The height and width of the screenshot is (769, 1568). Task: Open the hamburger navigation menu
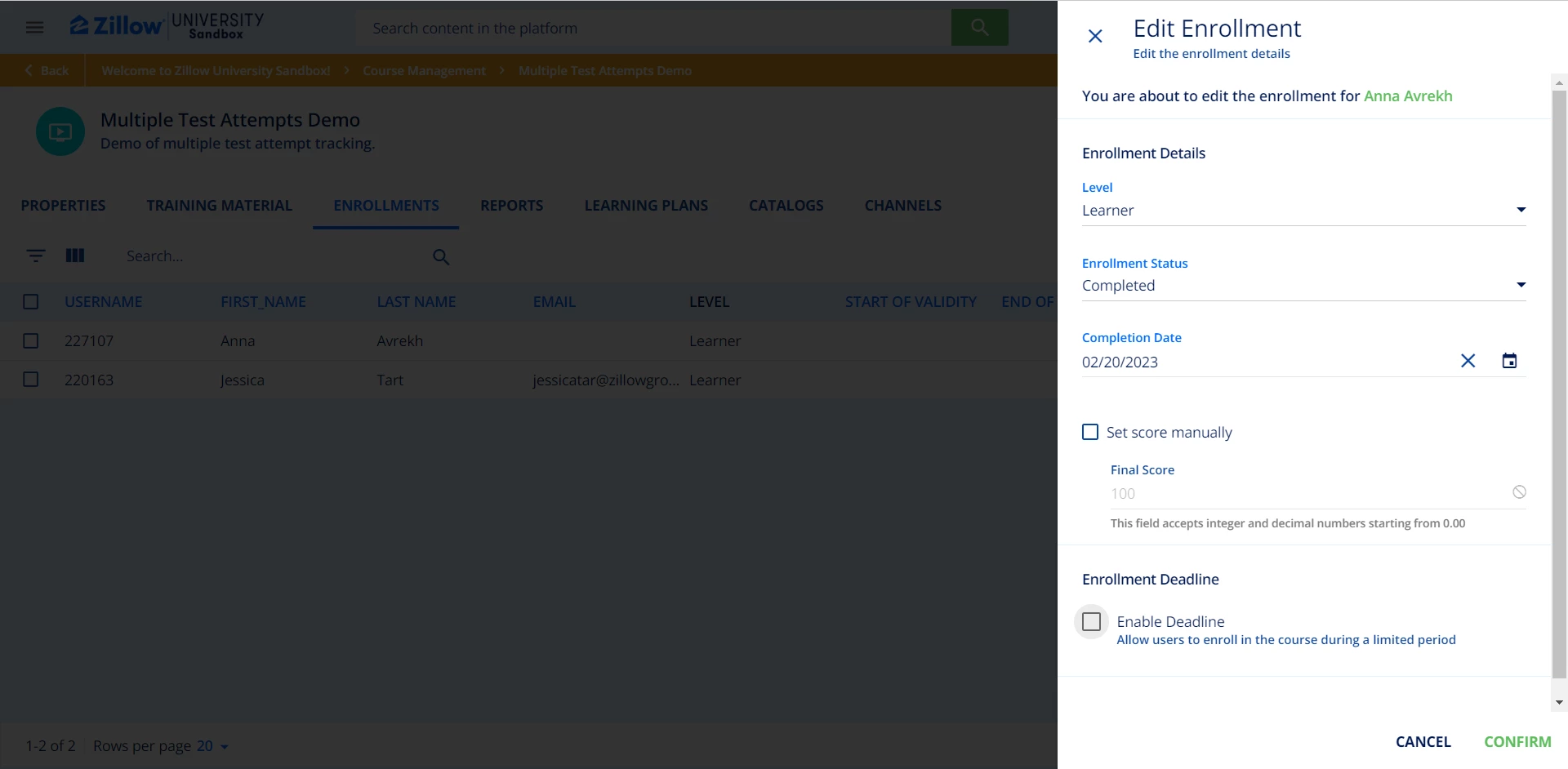coord(34,28)
